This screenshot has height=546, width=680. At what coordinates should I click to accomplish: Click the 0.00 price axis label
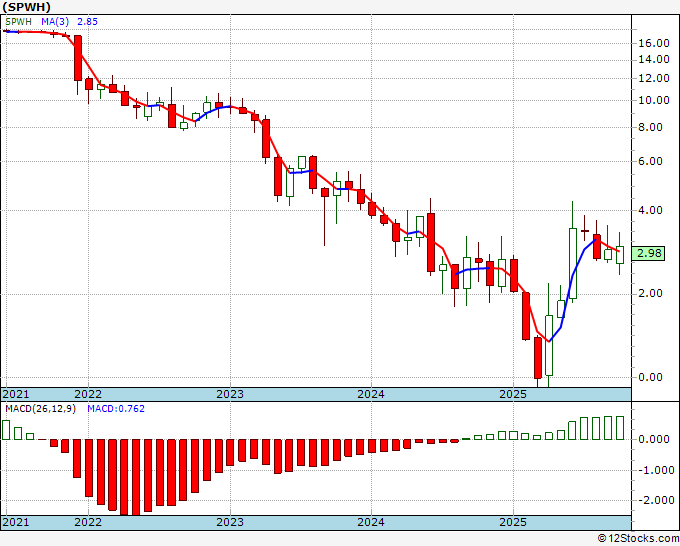coord(651,377)
